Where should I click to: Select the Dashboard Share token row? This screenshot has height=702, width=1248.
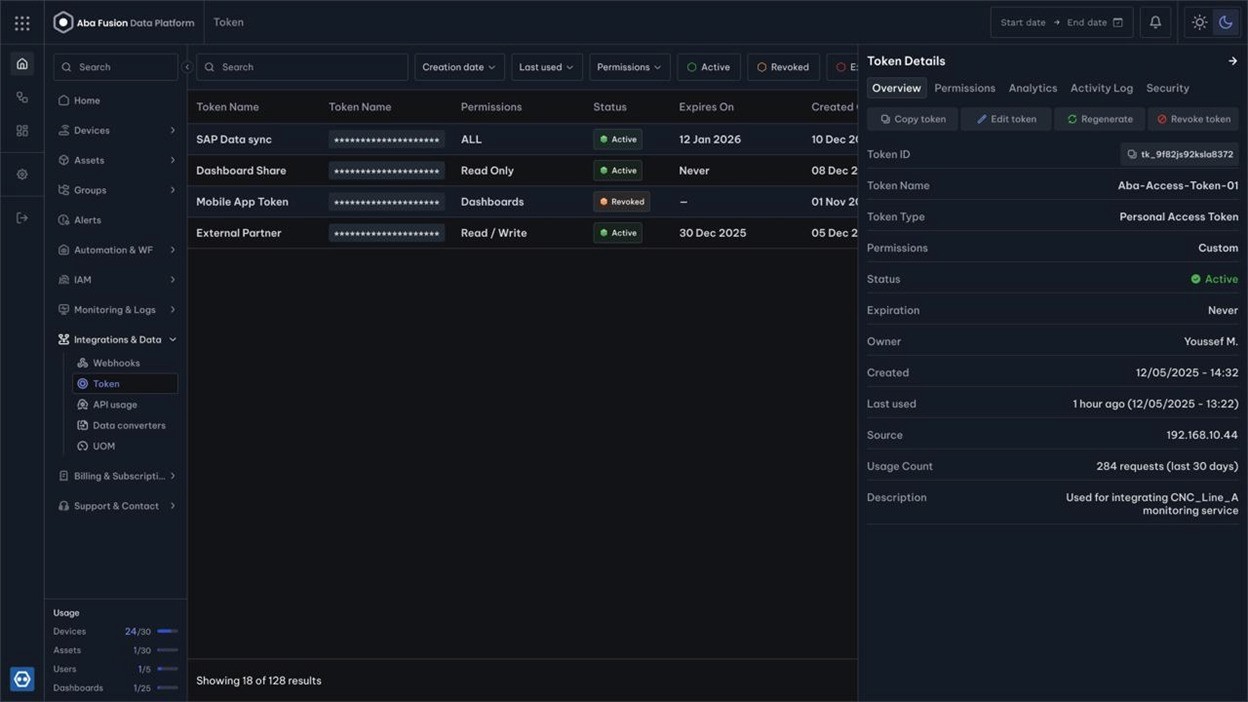523,170
